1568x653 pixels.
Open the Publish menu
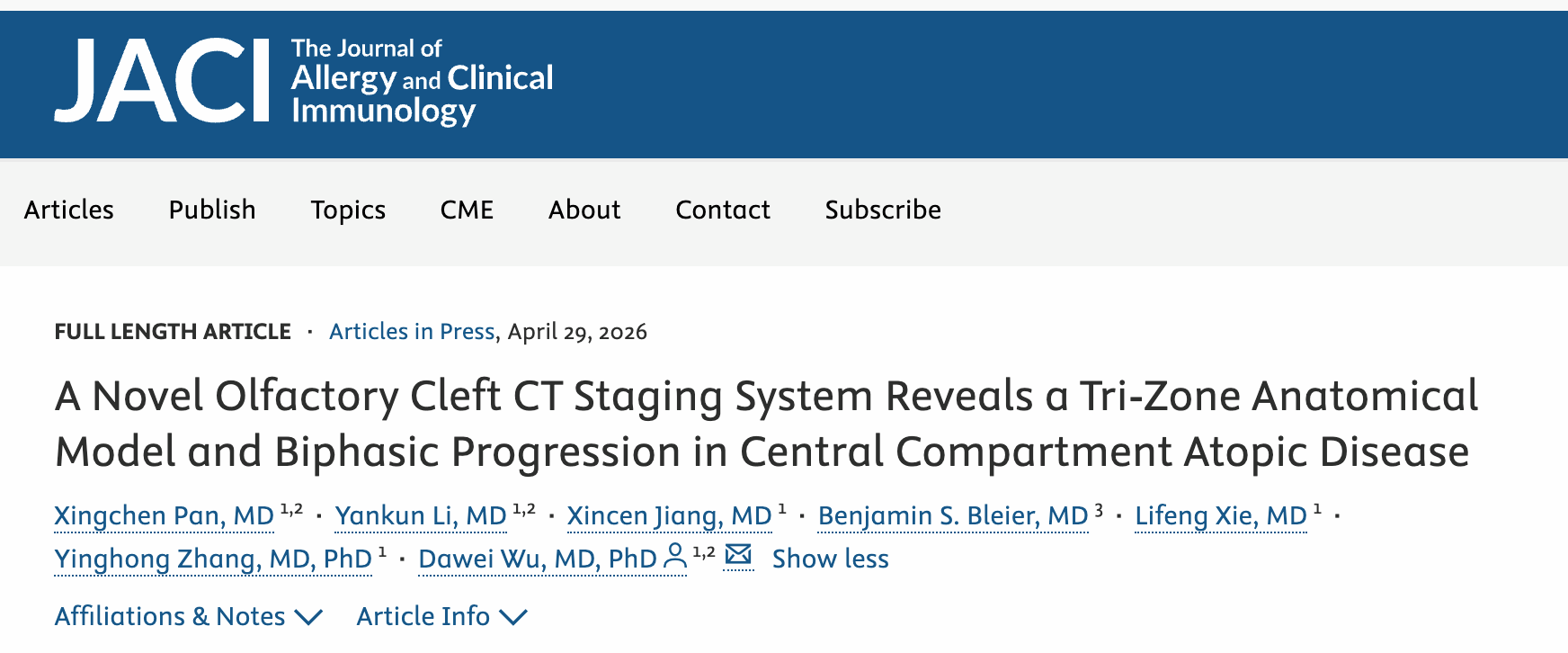(x=212, y=210)
